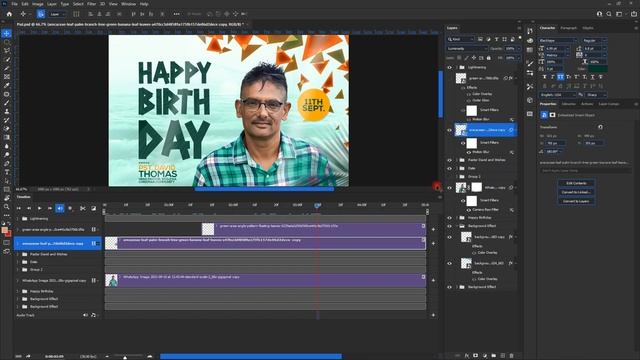Click the three-dots more options icon
640x360 pixels.
coord(176,14)
